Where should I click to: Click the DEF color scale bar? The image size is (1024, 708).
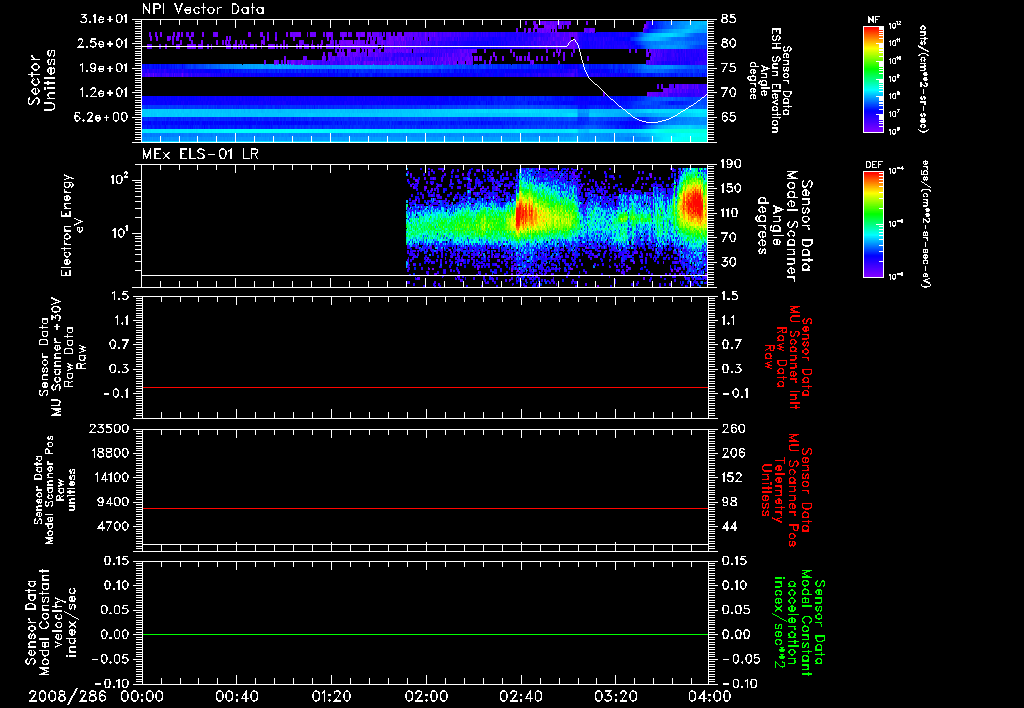point(874,223)
